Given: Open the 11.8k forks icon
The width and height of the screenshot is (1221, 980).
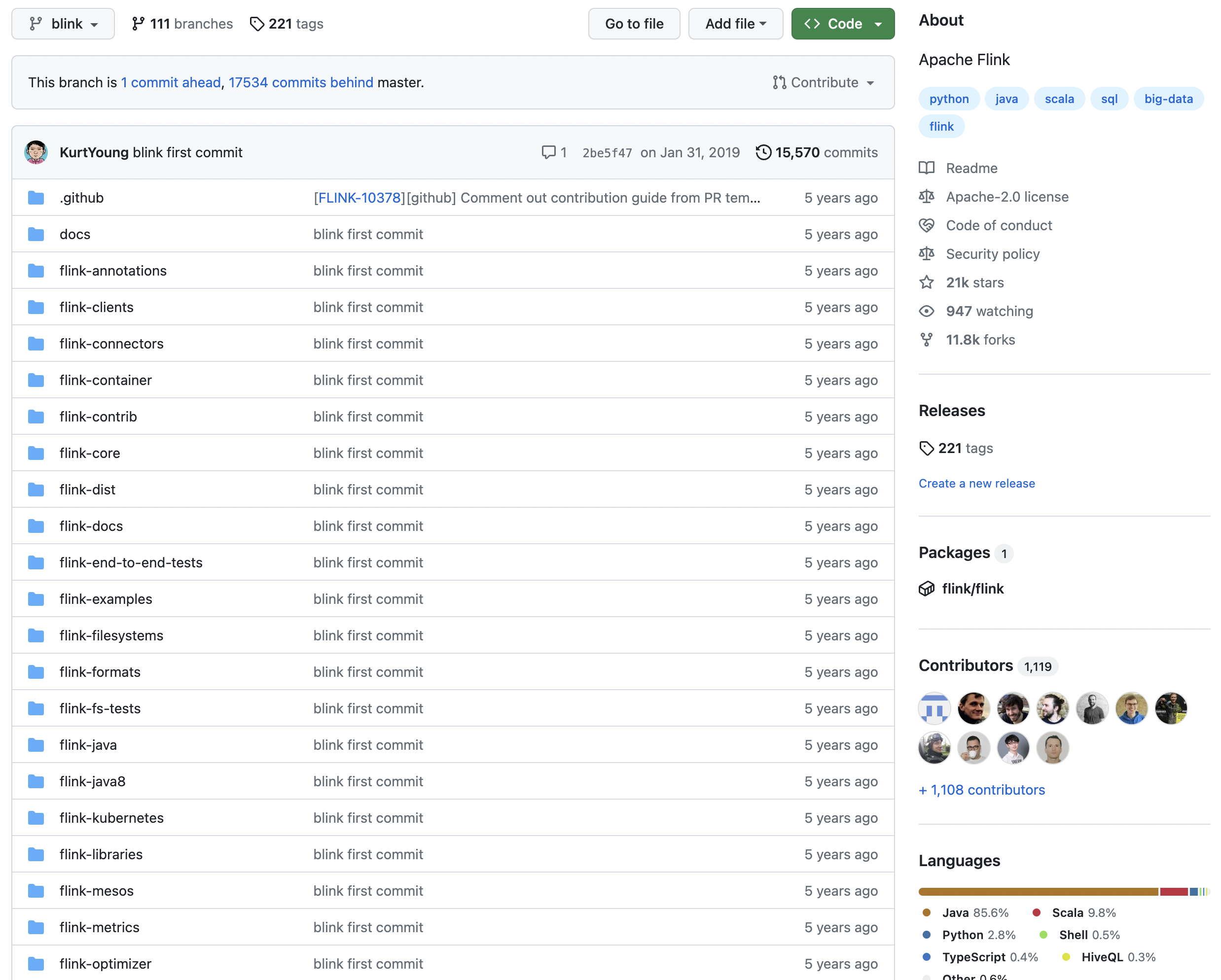Looking at the screenshot, I should coord(927,340).
